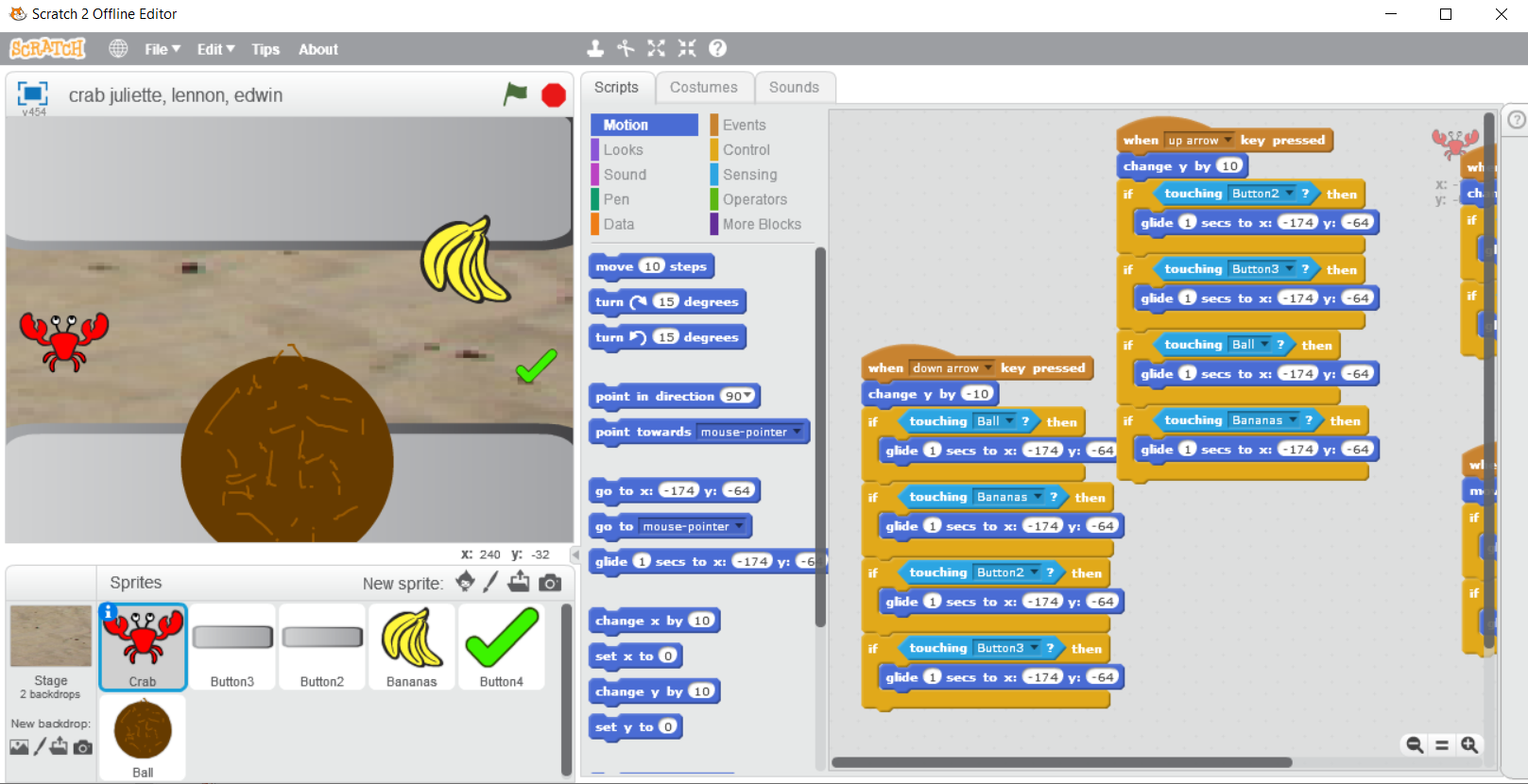Click the green flag to start project
Viewport: 1528px width, 784px height.
pyautogui.click(x=515, y=94)
